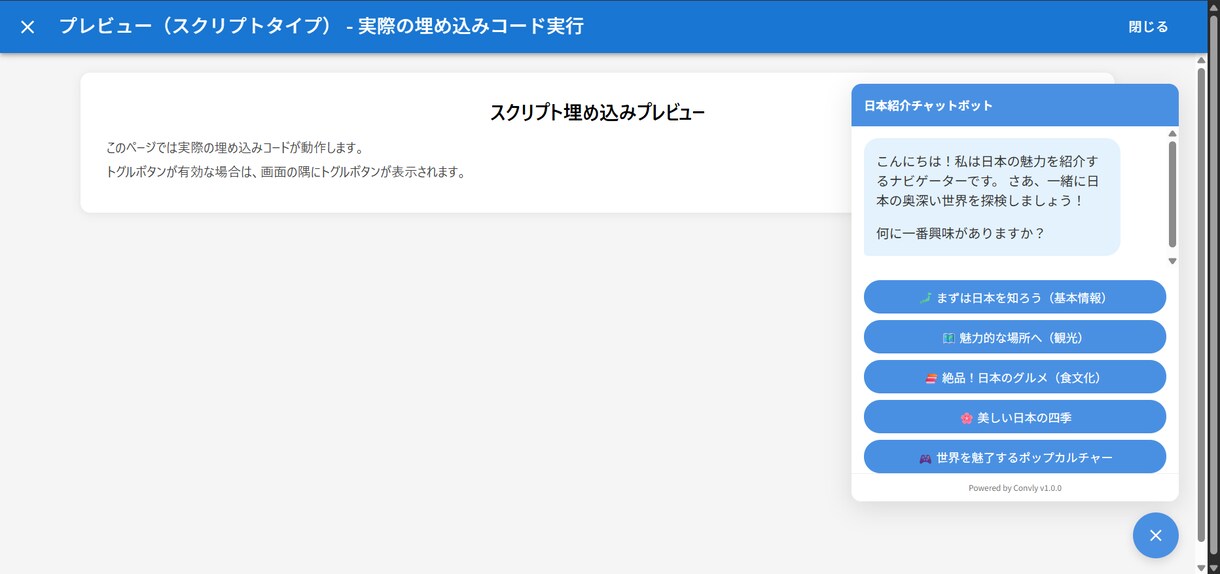Viewport: 1220px width, 574px height.
Task: Select 美しい日本の四季 option
Action: [1015, 417]
